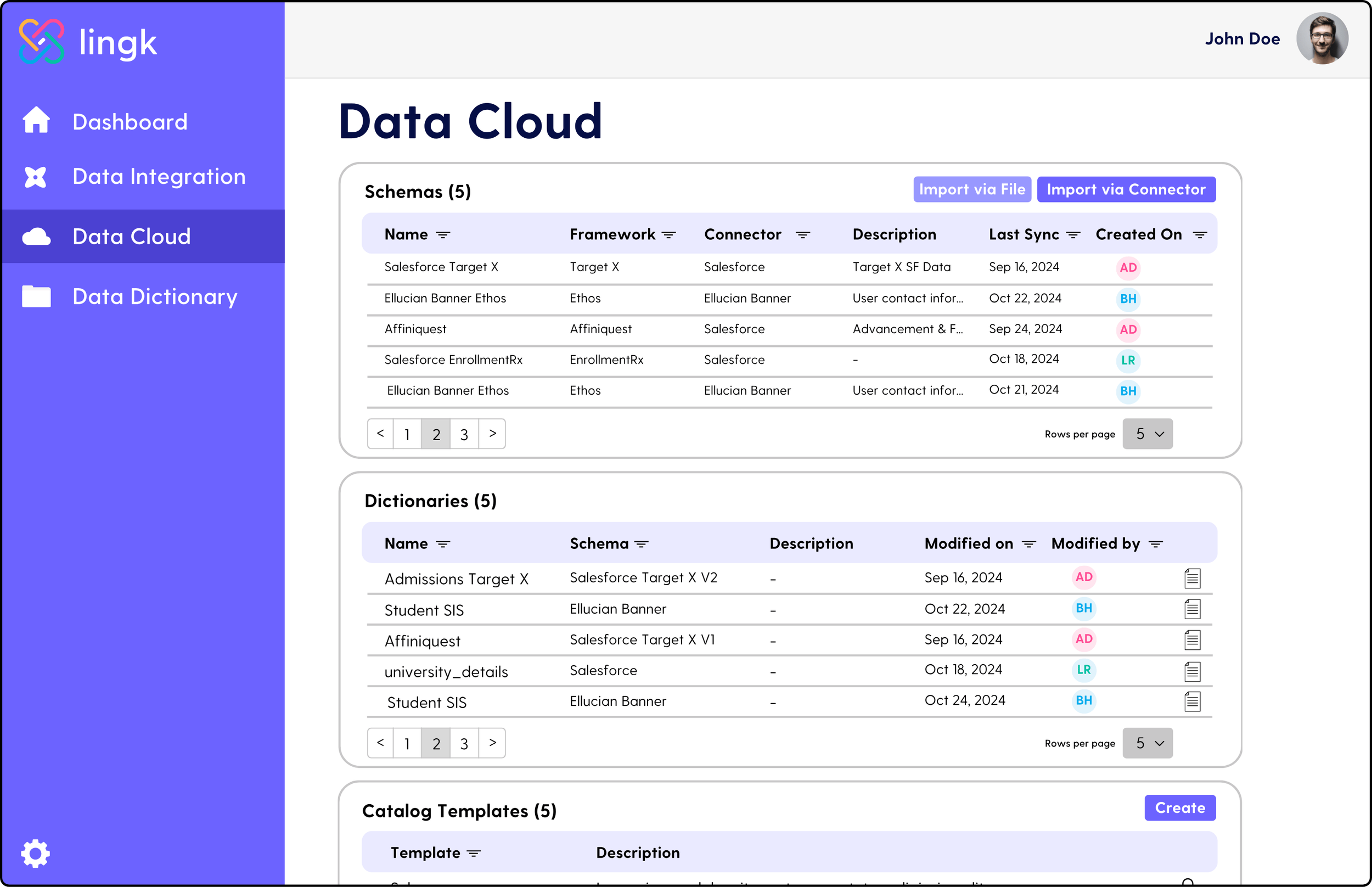1372x887 pixels.
Task: Navigate to Dashboard in sidebar
Action: coord(130,121)
